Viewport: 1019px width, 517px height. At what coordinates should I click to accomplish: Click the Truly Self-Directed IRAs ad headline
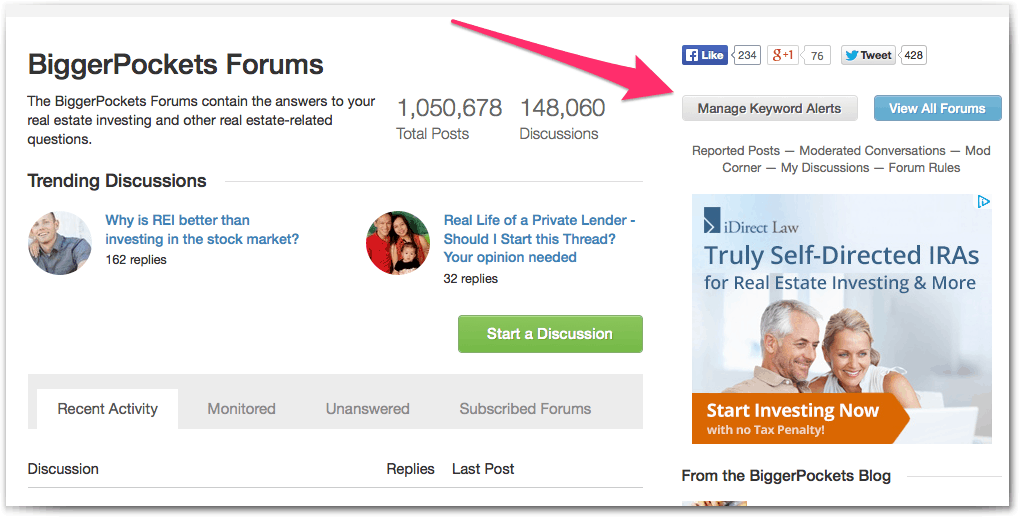[842, 255]
